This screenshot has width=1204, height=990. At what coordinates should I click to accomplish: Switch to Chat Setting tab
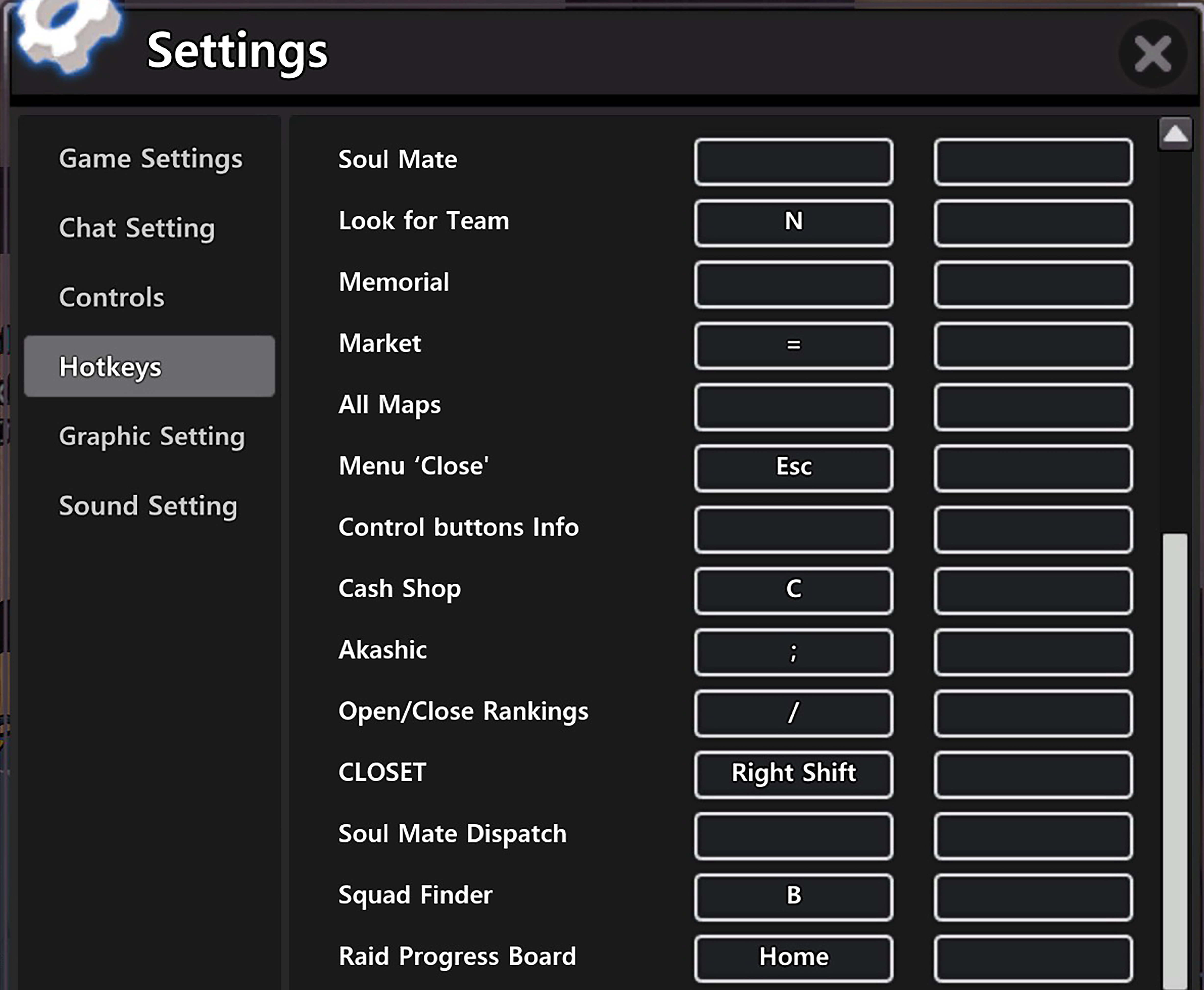(137, 228)
